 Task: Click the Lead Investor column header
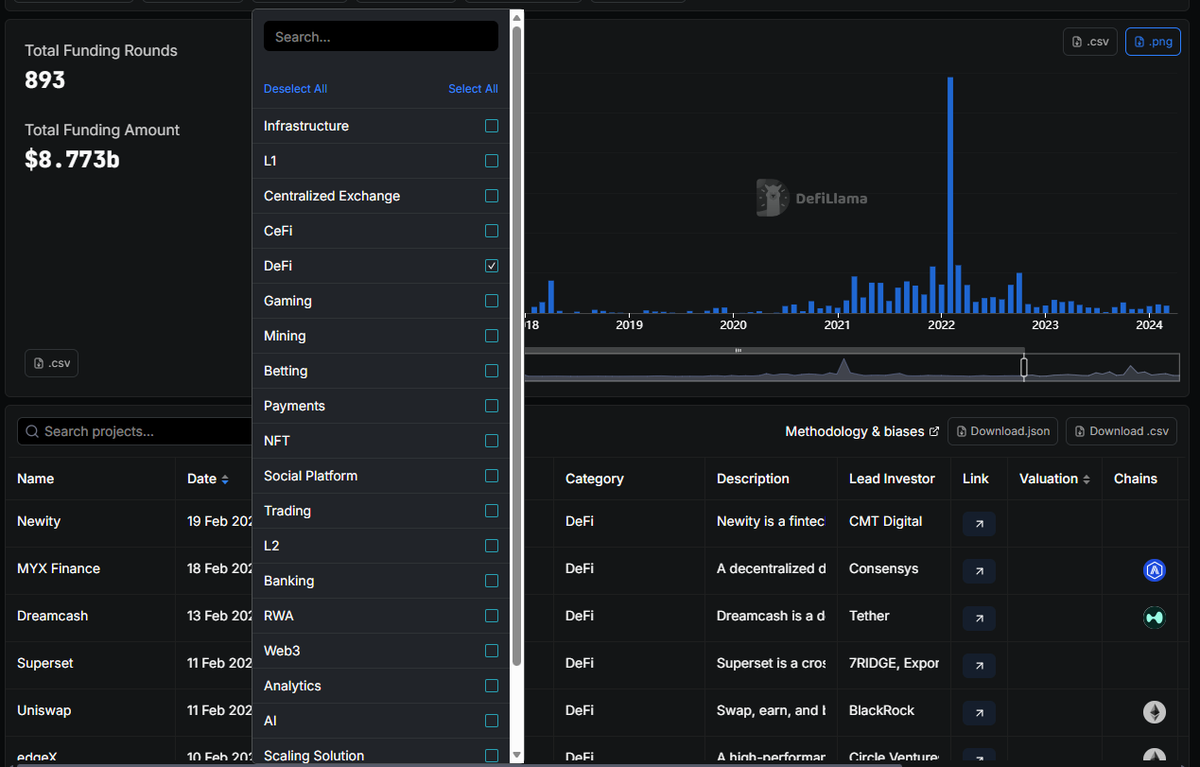[892, 479]
